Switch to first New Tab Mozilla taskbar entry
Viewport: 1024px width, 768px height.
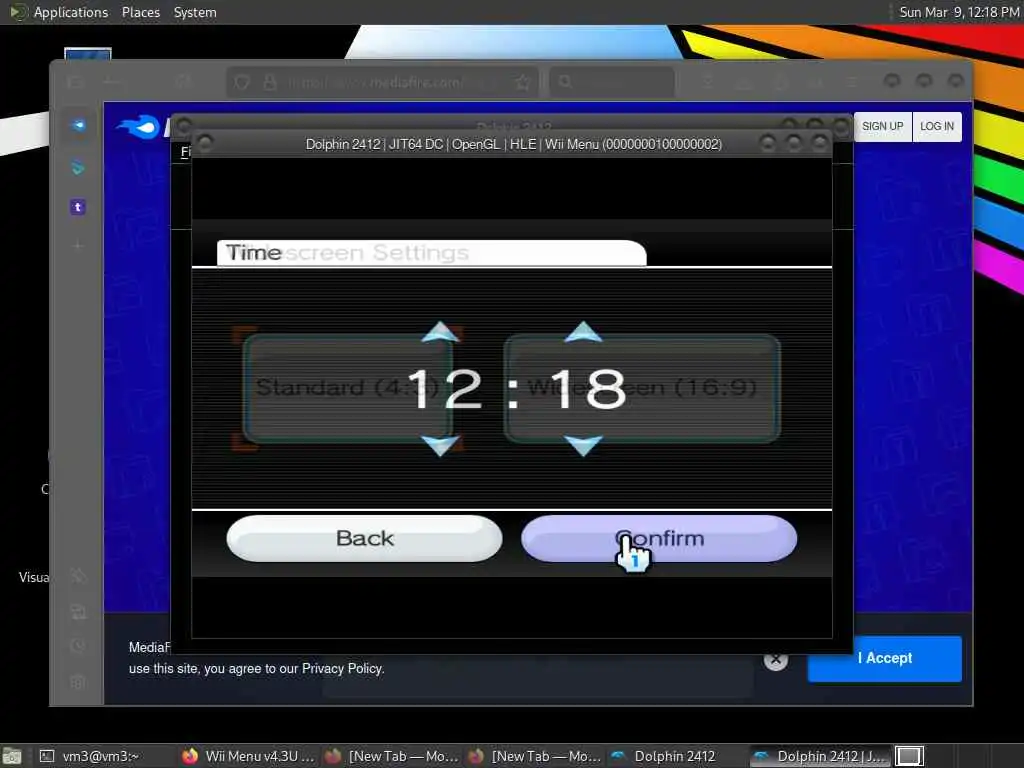392,756
